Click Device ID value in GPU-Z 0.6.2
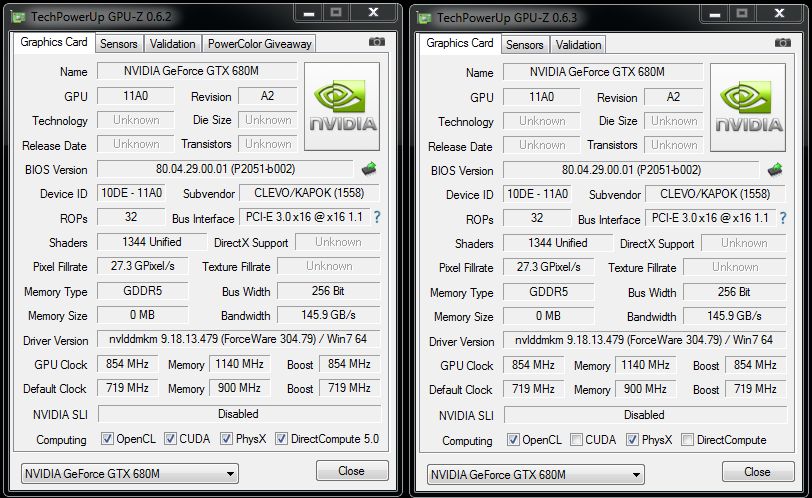812x498 pixels. (131, 193)
